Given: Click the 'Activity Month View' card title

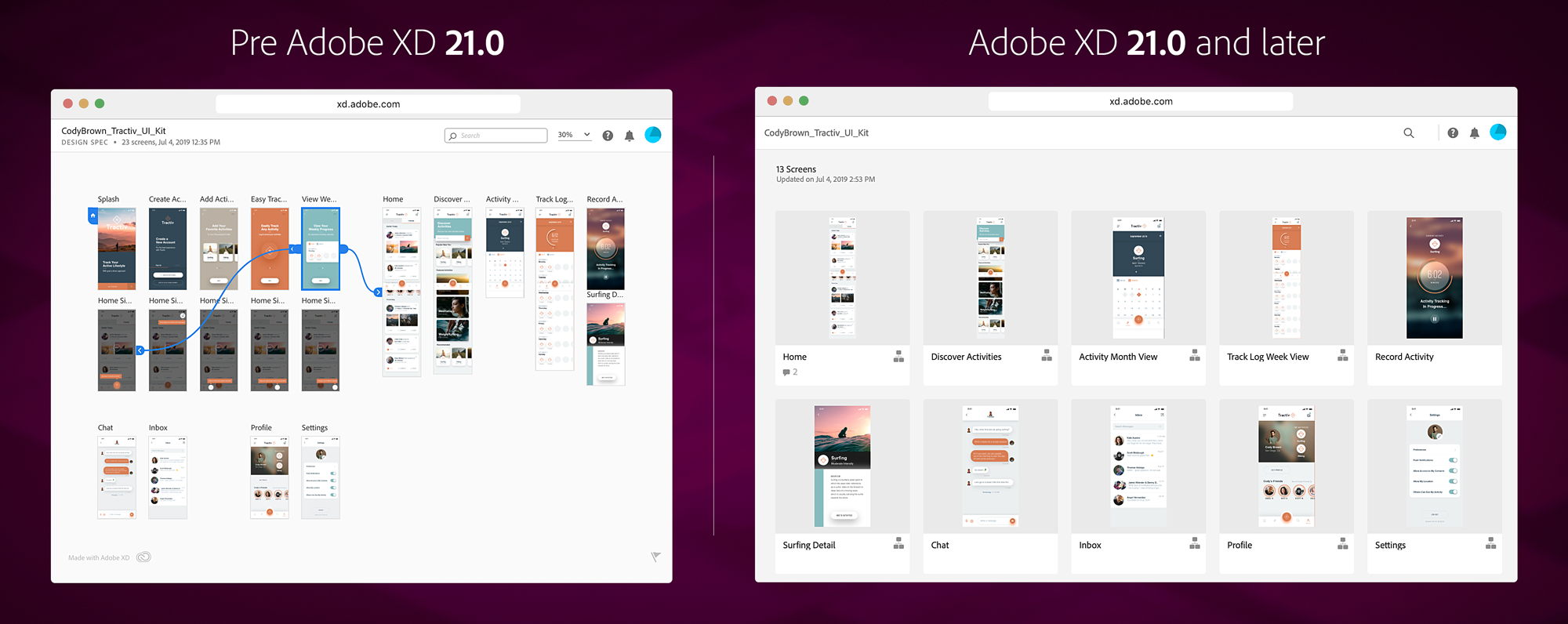Looking at the screenshot, I should pos(1118,357).
